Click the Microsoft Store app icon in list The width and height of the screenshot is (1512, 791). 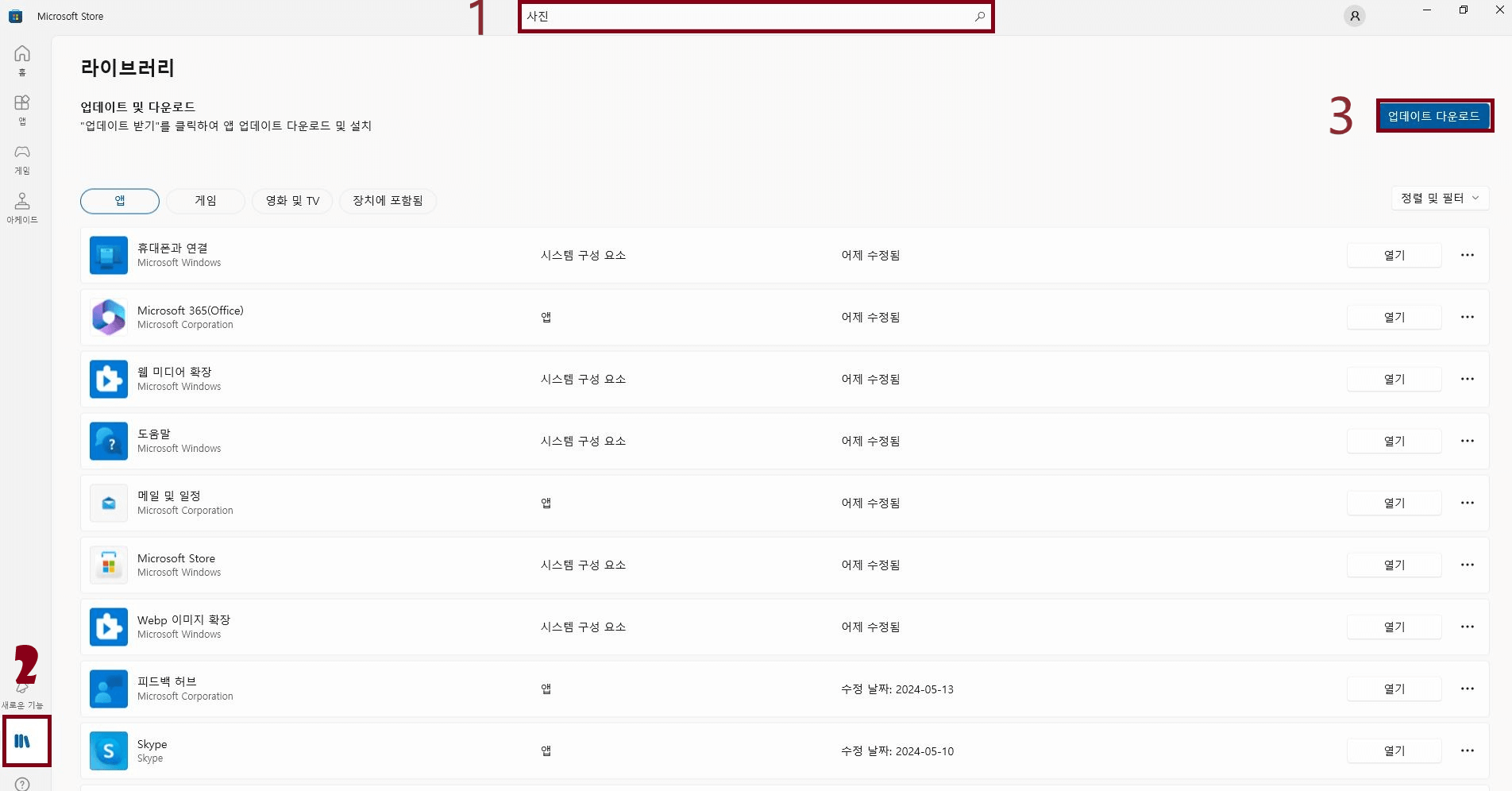click(x=109, y=565)
